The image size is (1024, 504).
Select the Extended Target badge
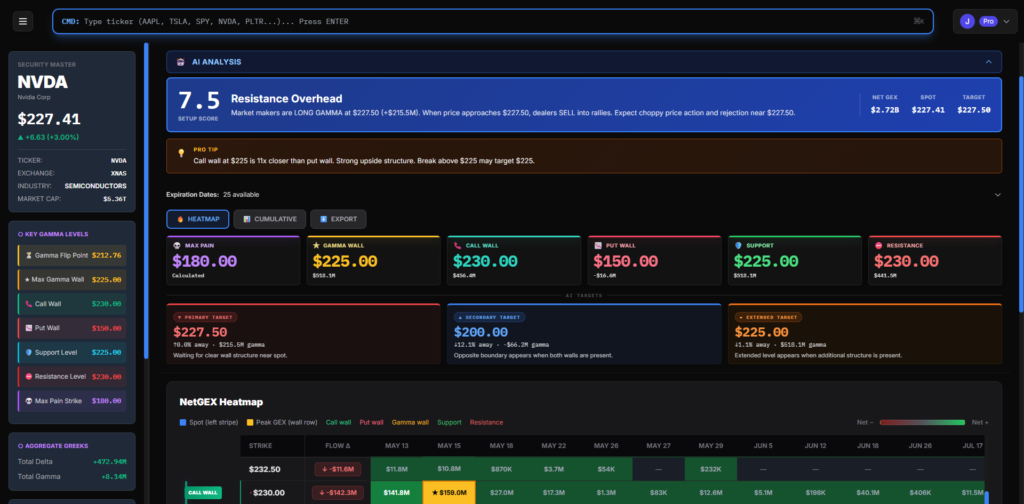(769, 317)
